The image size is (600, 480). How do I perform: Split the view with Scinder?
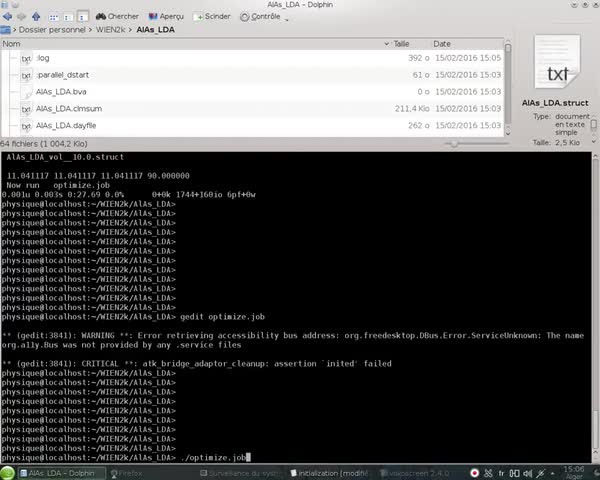pos(212,16)
